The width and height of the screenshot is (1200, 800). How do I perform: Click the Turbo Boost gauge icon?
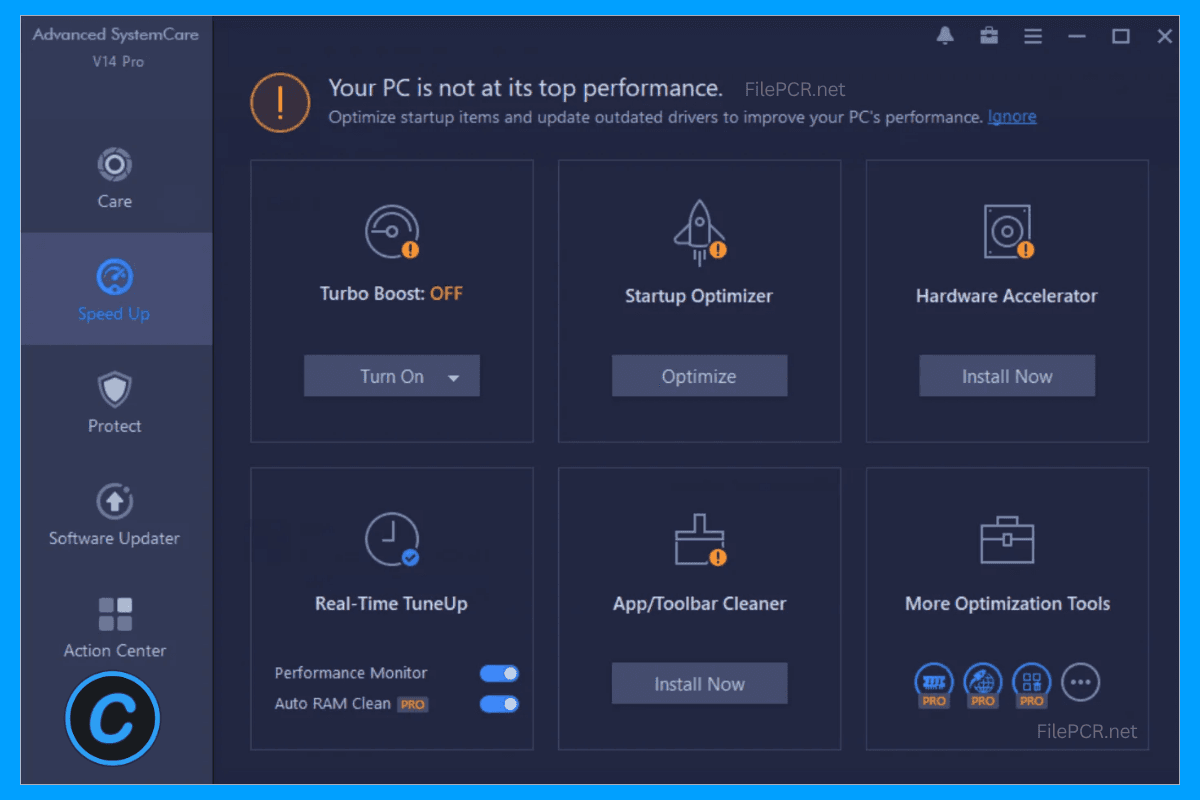(392, 232)
